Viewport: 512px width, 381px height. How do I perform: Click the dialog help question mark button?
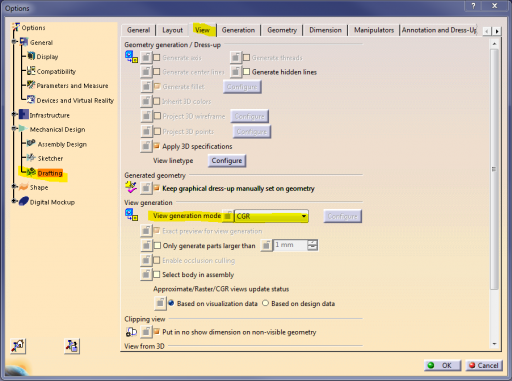click(473, 6)
